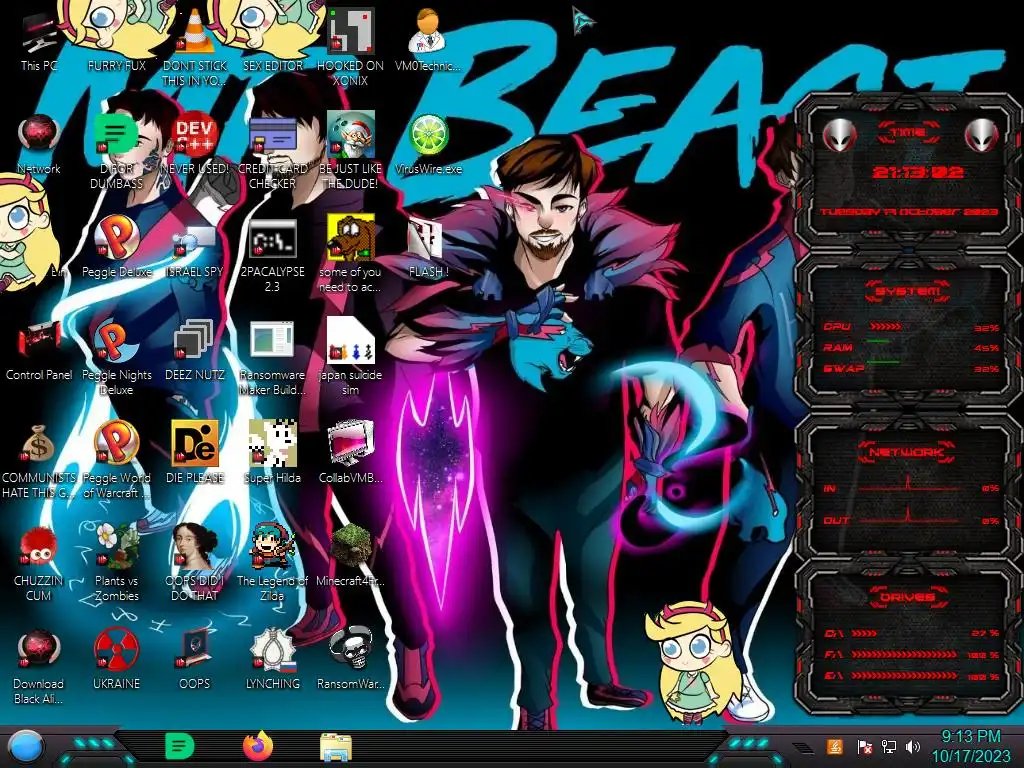Open the network tray icon
This screenshot has height=768, width=1024.
click(889, 746)
